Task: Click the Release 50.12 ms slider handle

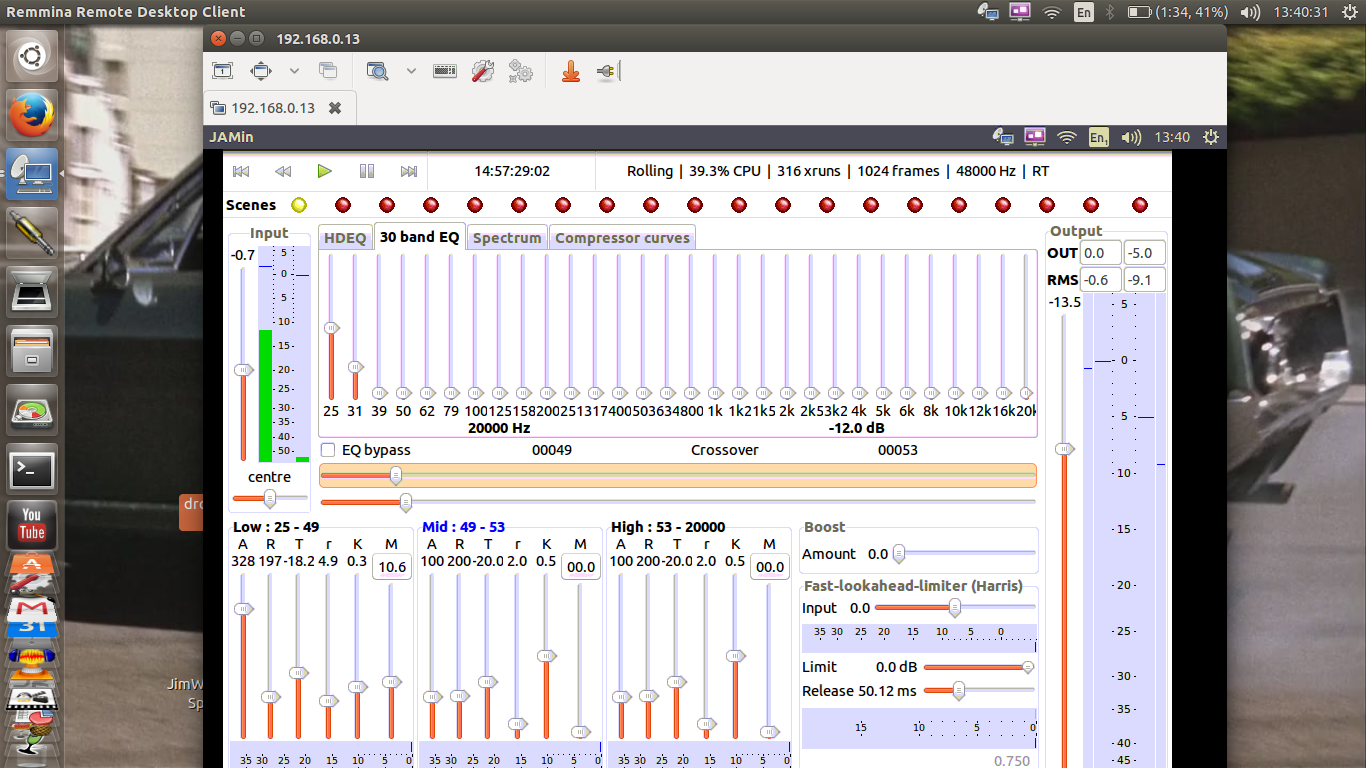Action: click(x=958, y=690)
